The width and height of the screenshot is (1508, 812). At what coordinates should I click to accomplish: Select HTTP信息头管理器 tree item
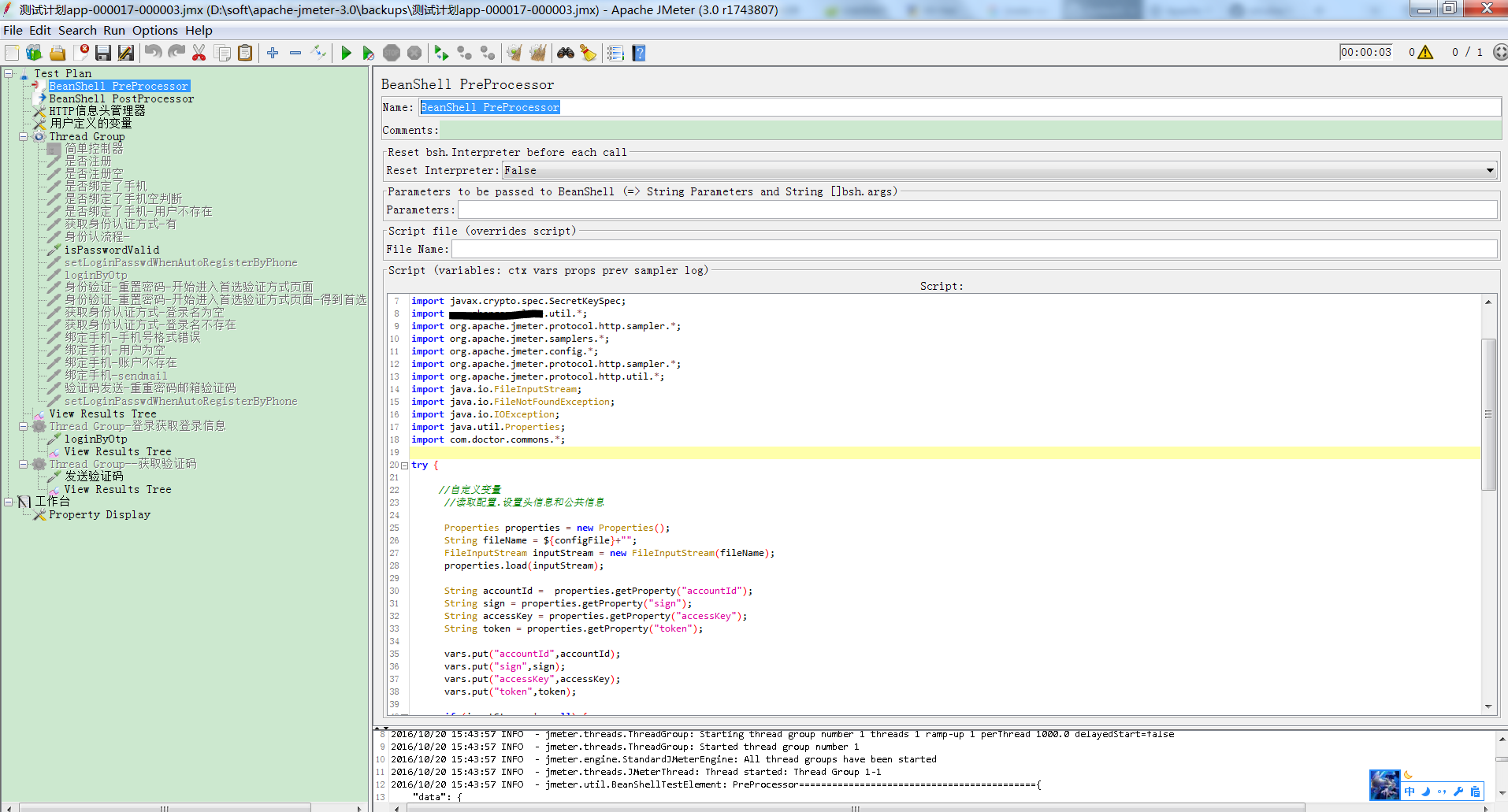click(x=97, y=111)
